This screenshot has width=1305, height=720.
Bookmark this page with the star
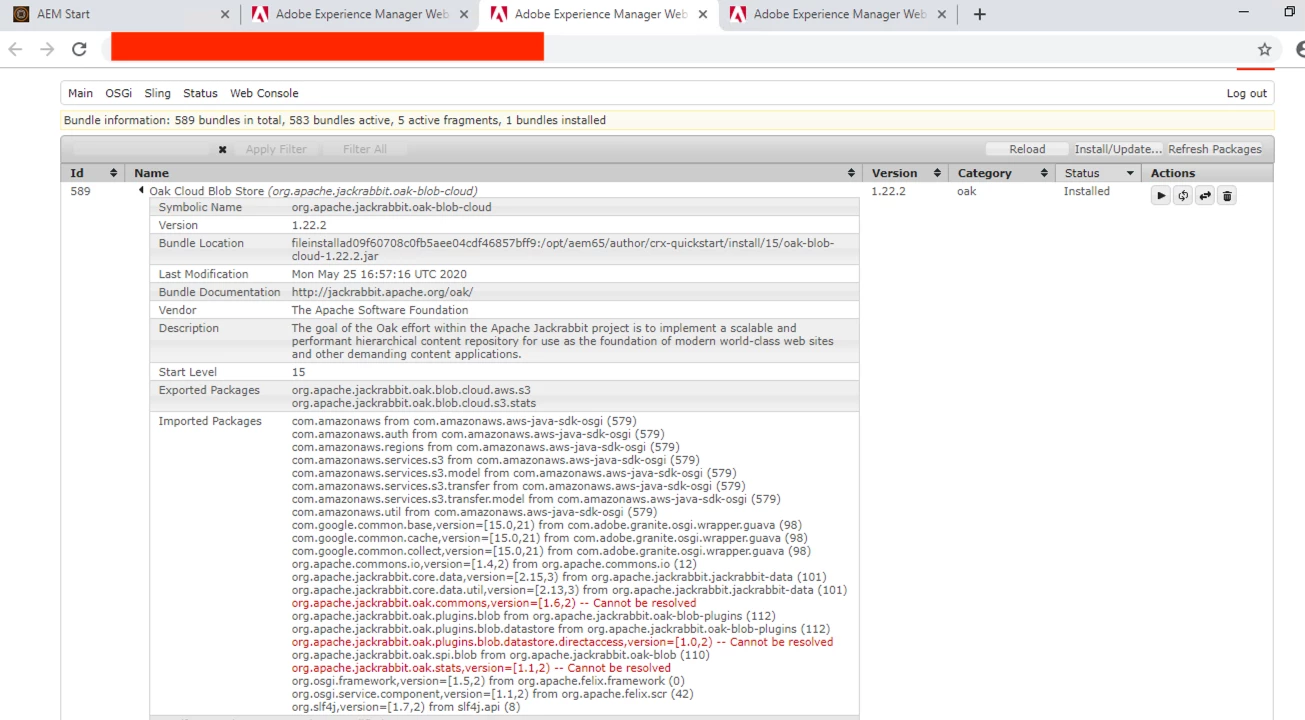(x=1264, y=49)
